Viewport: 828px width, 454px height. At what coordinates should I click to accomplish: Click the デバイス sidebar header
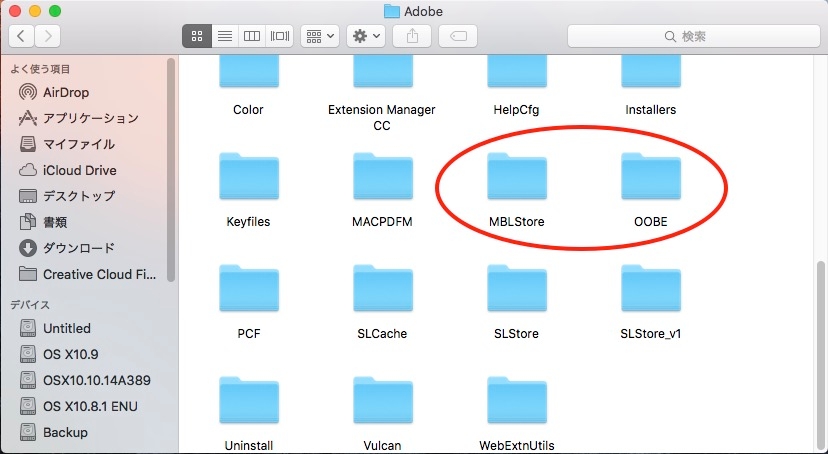(30, 305)
